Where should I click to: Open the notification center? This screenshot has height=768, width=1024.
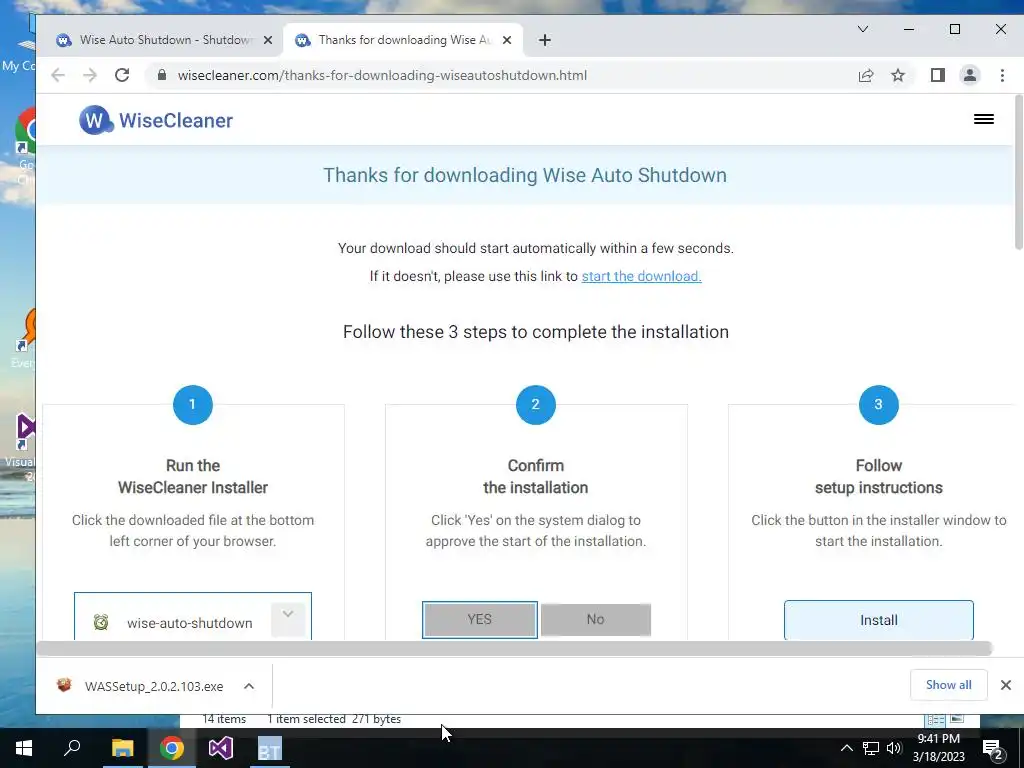(x=994, y=748)
